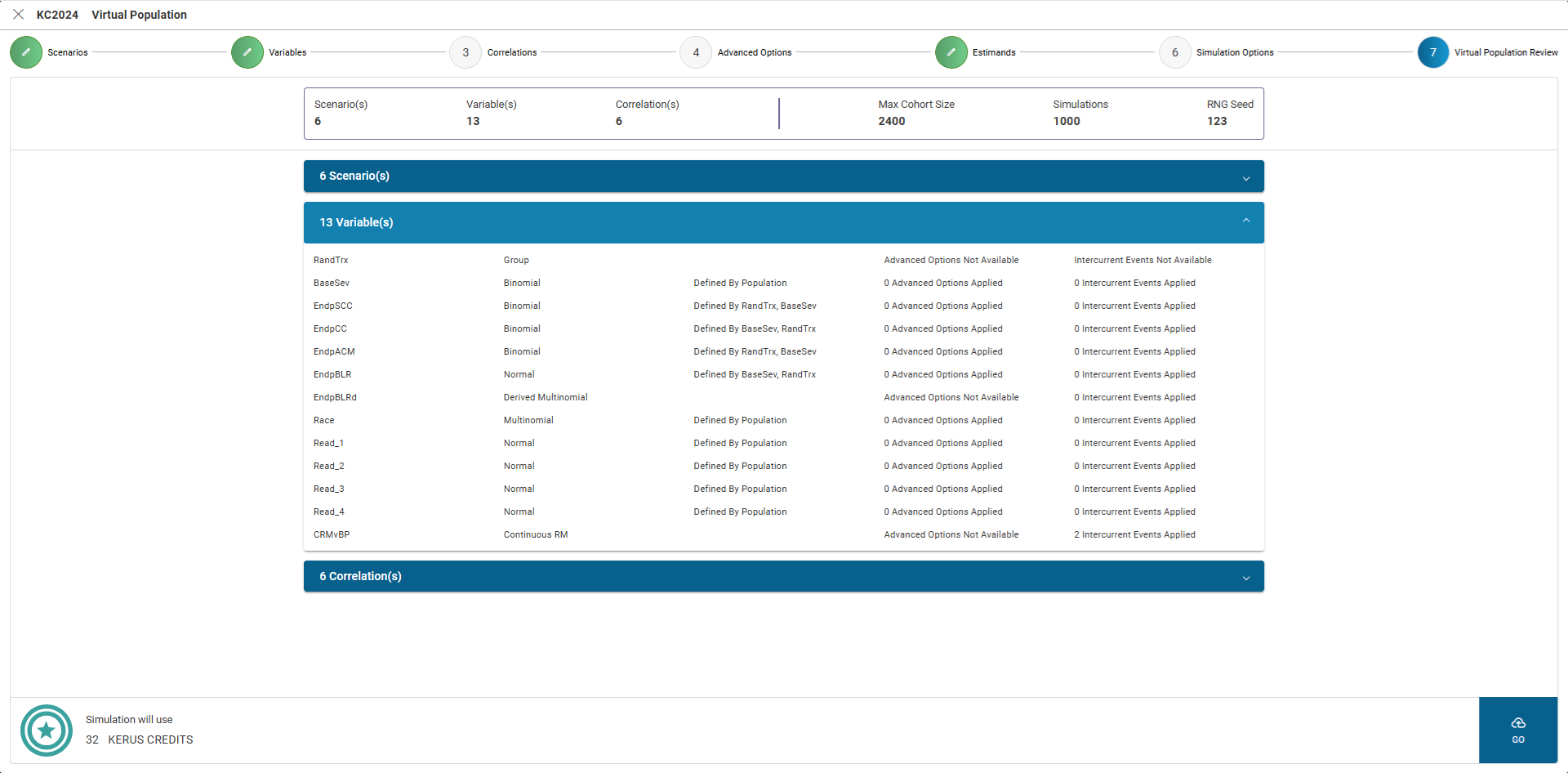This screenshot has width=1568, height=773.
Task: Click the EndpBLRd variable name
Action: point(335,397)
